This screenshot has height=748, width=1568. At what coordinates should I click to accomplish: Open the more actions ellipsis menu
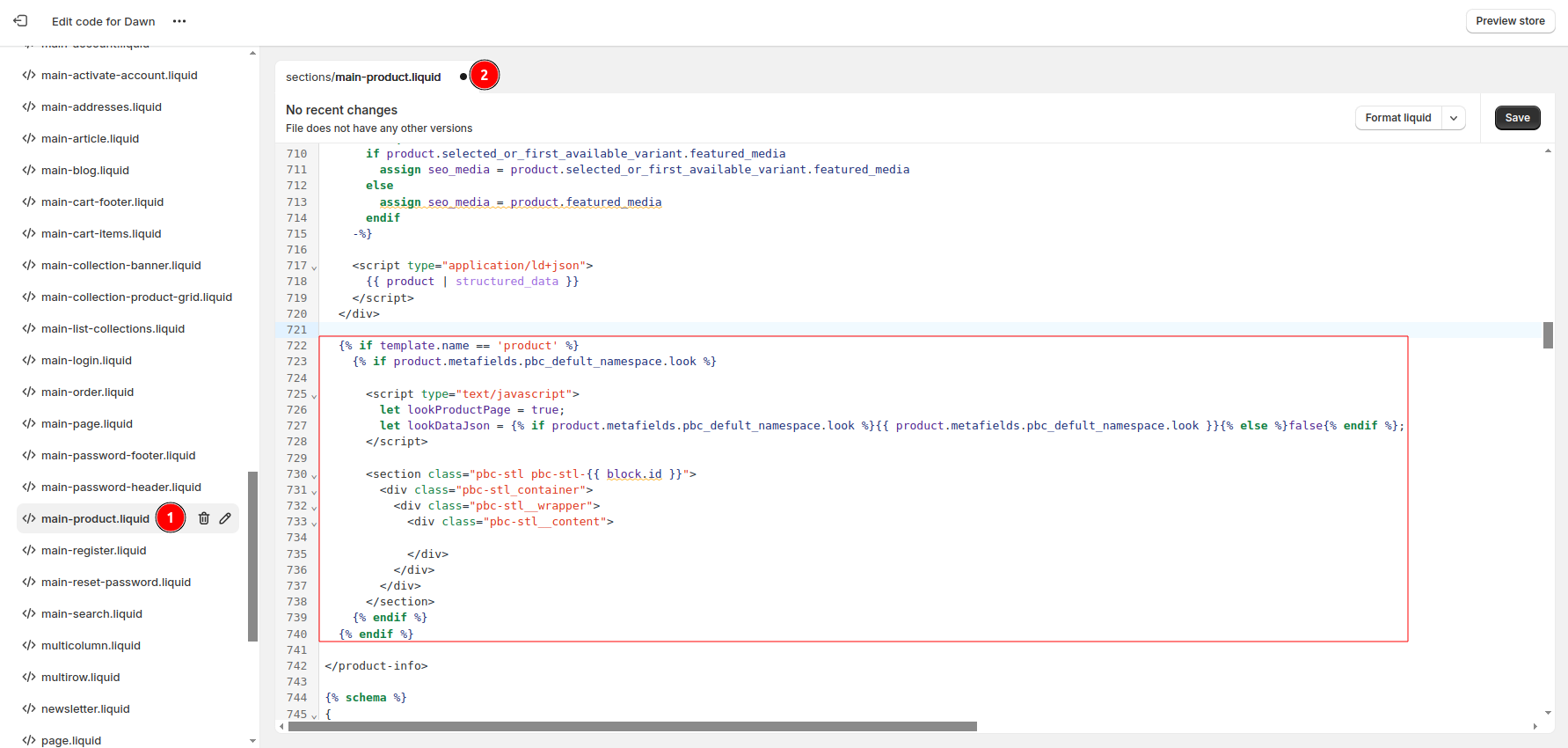[179, 21]
